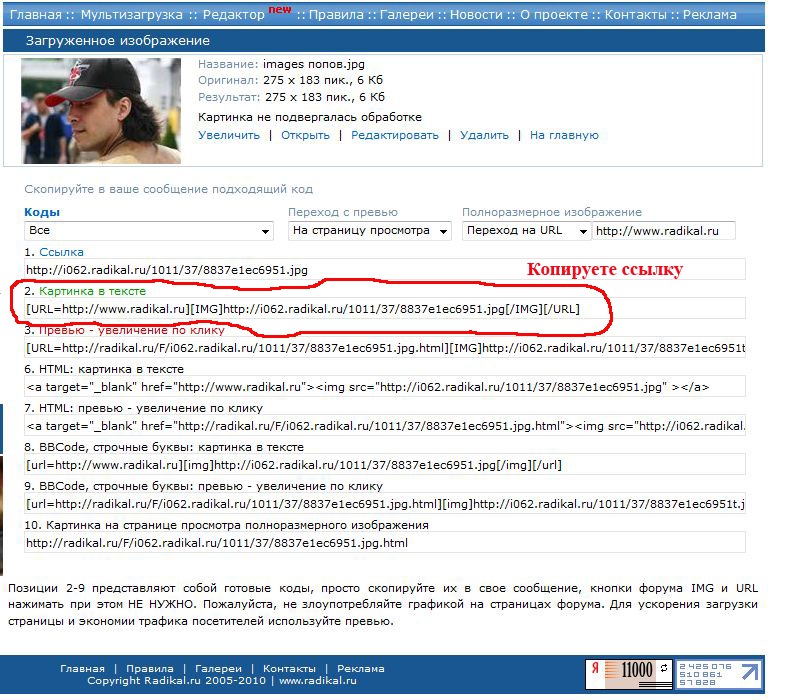The width and height of the screenshot is (790, 700).
Task: Go to 'Новости' in the top navigation
Action: [x=476, y=15]
